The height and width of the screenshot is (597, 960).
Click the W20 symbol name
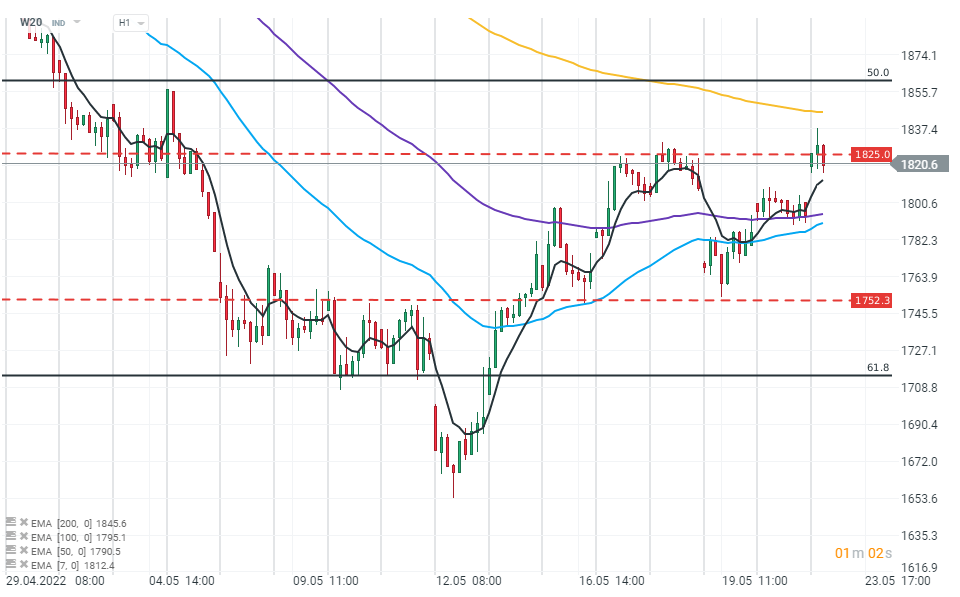[x=31, y=22]
